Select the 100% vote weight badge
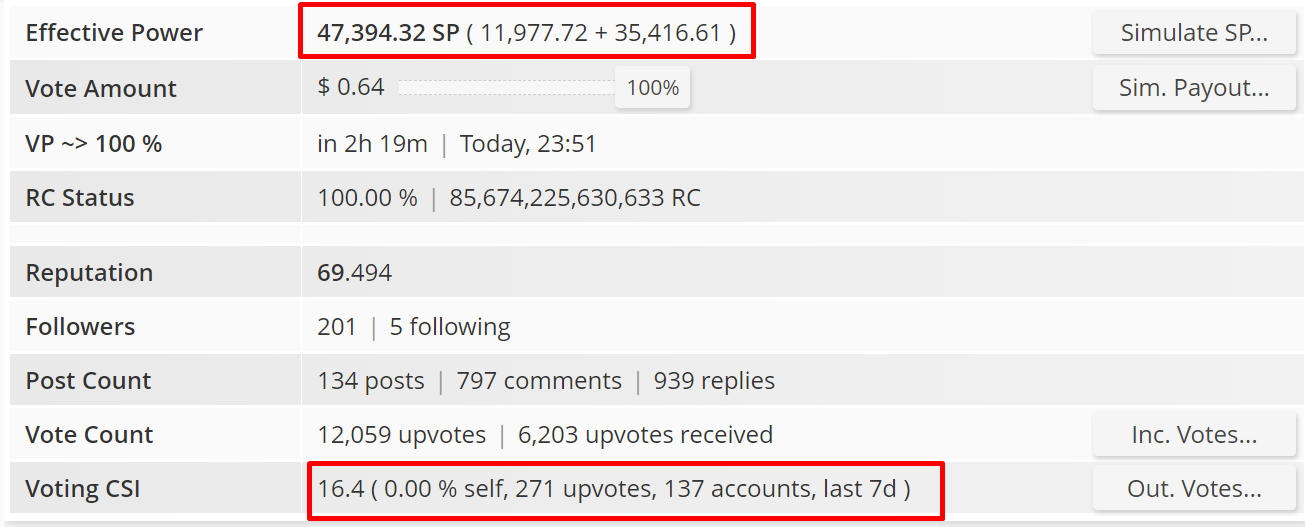 tap(653, 88)
